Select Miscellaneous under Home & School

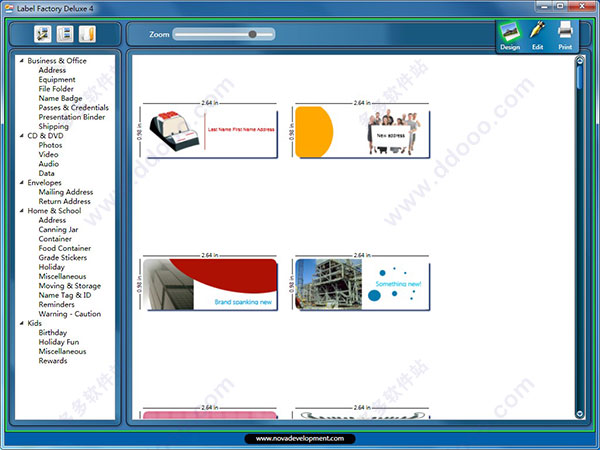coord(62,276)
